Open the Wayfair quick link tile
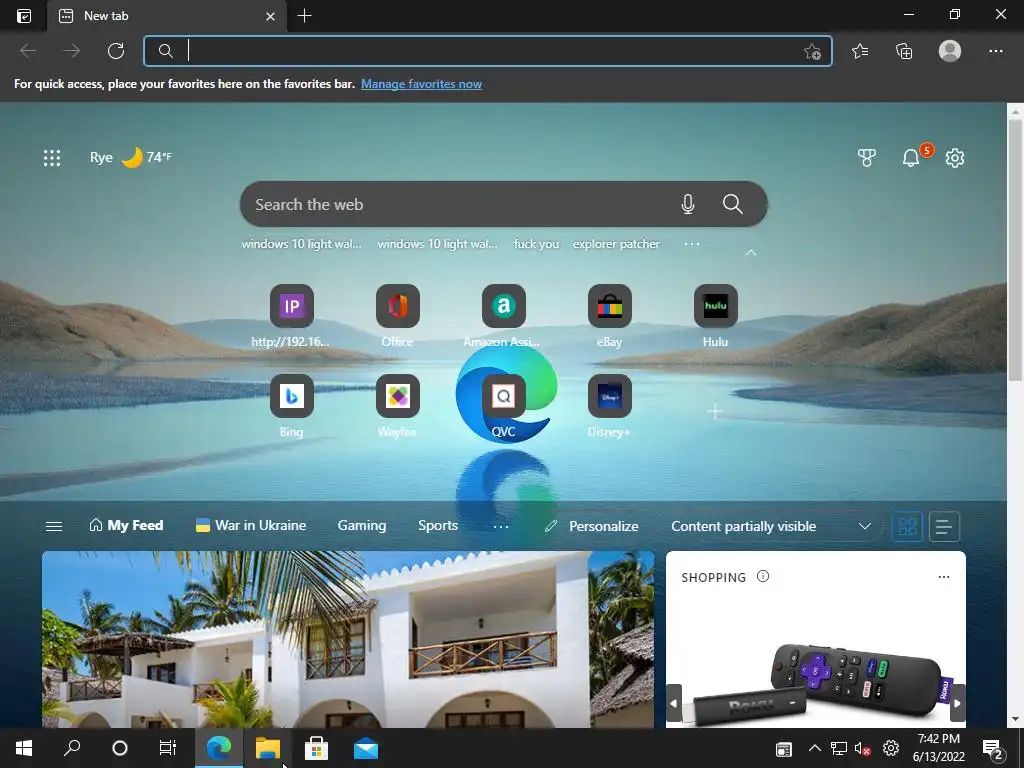The image size is (1024, 768). point(397,406)
